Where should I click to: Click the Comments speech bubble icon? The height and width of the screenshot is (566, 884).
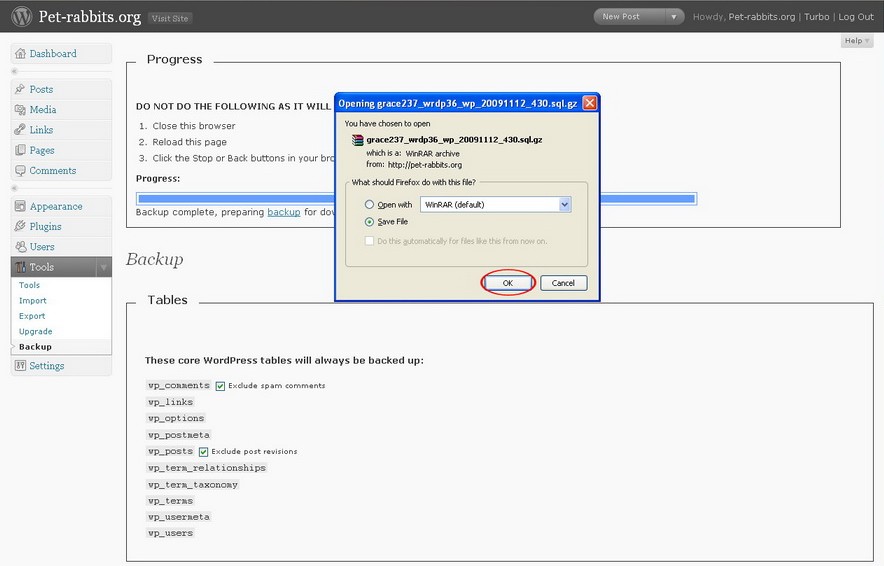(20, 170)
